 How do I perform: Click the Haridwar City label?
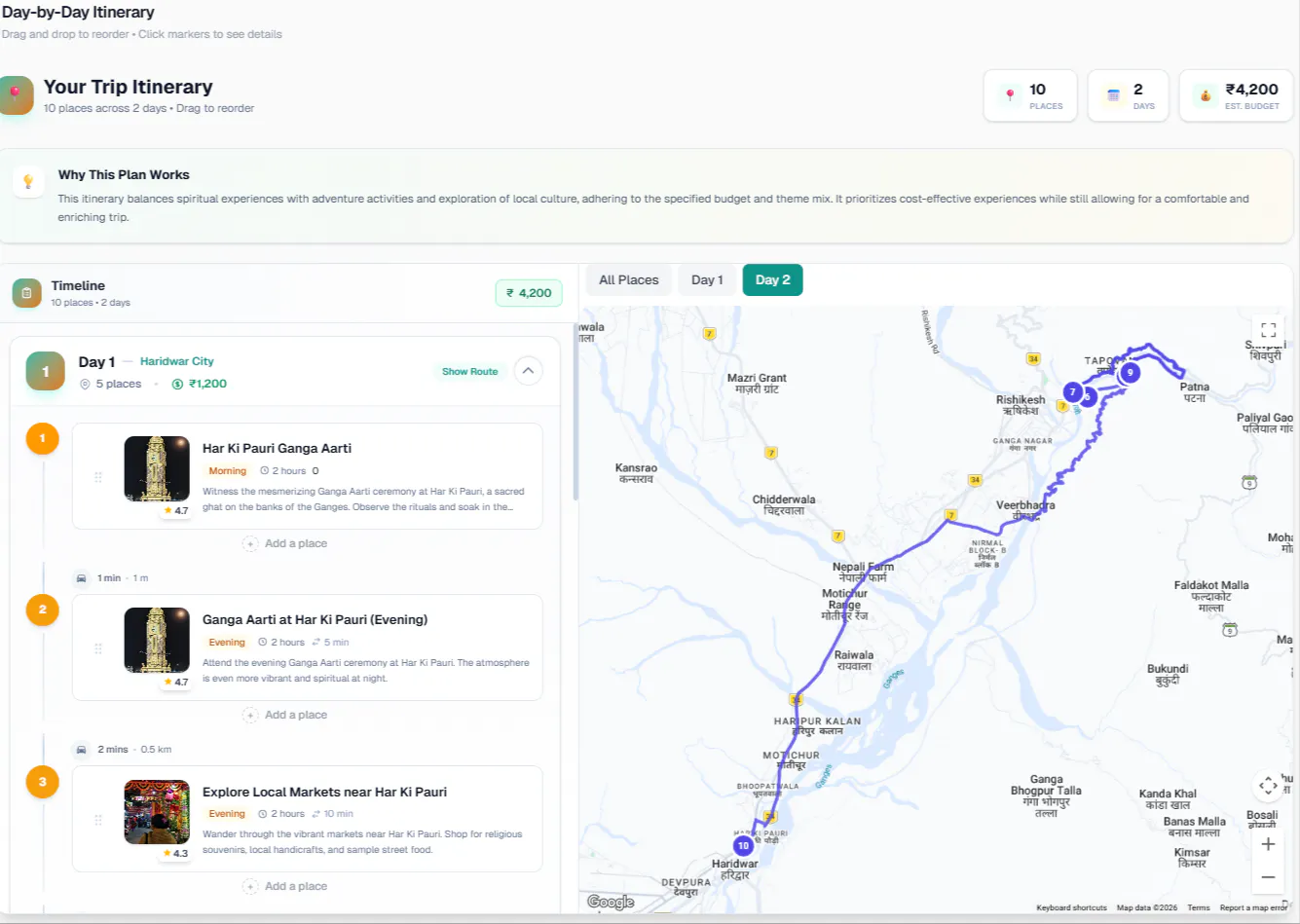pyautogui.click(x=176, y=361)
